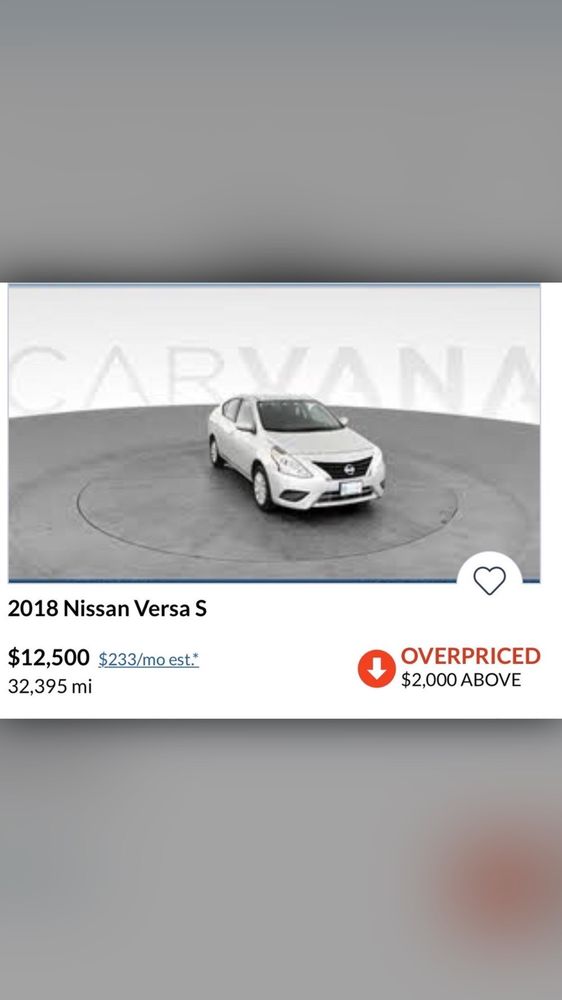
Task: Click the $12,500 price text
Action: [x=48, y=657]
